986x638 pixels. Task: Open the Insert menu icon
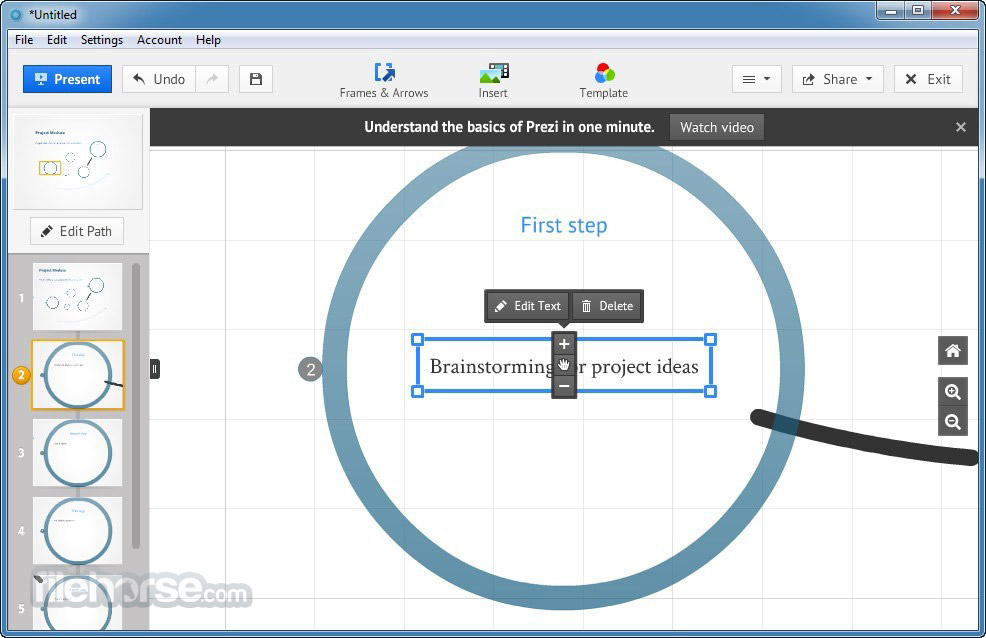(x=493, y=80)
